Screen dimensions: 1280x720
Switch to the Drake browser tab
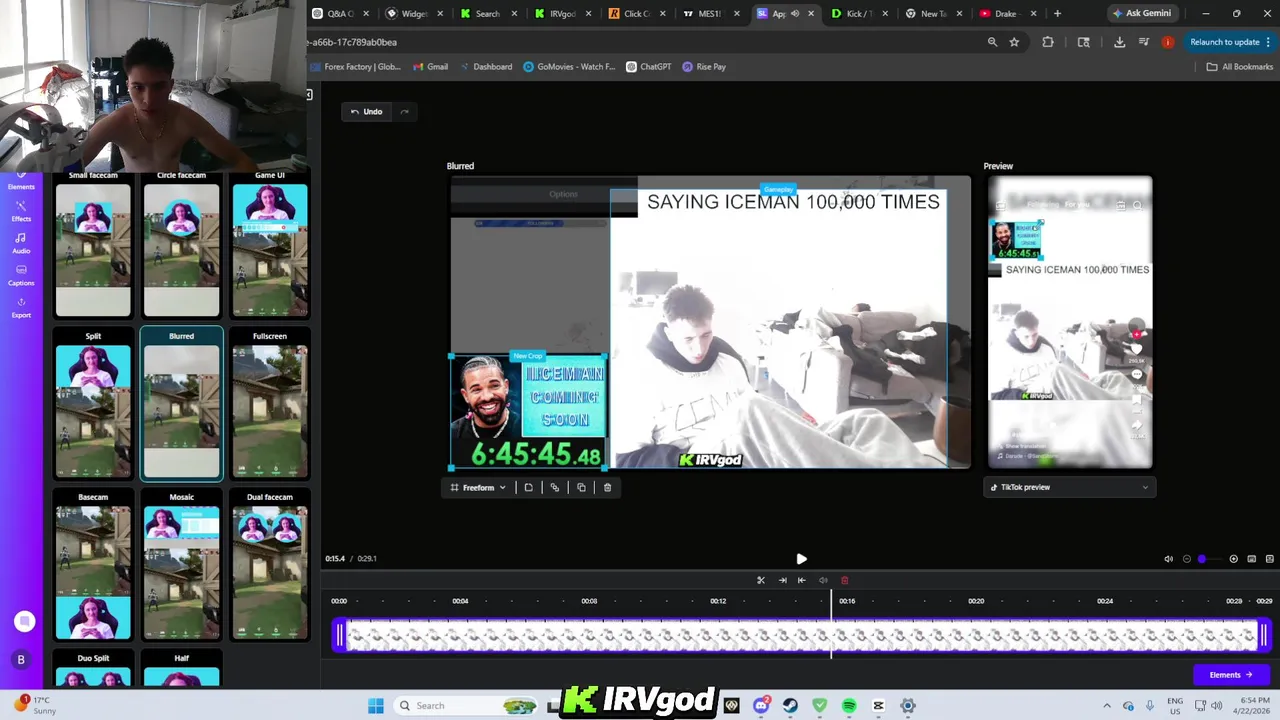[x=1006, y=14]
